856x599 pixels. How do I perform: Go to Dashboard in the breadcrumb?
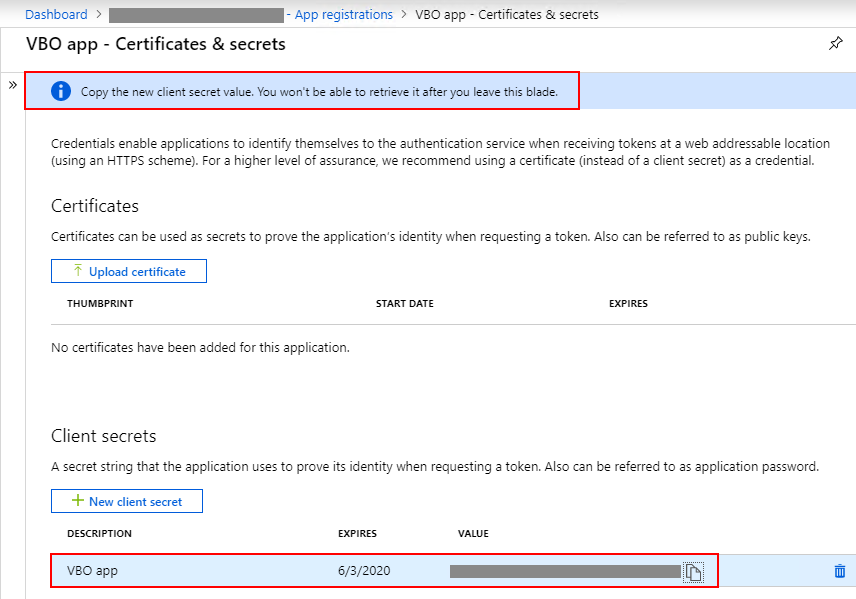56,15
